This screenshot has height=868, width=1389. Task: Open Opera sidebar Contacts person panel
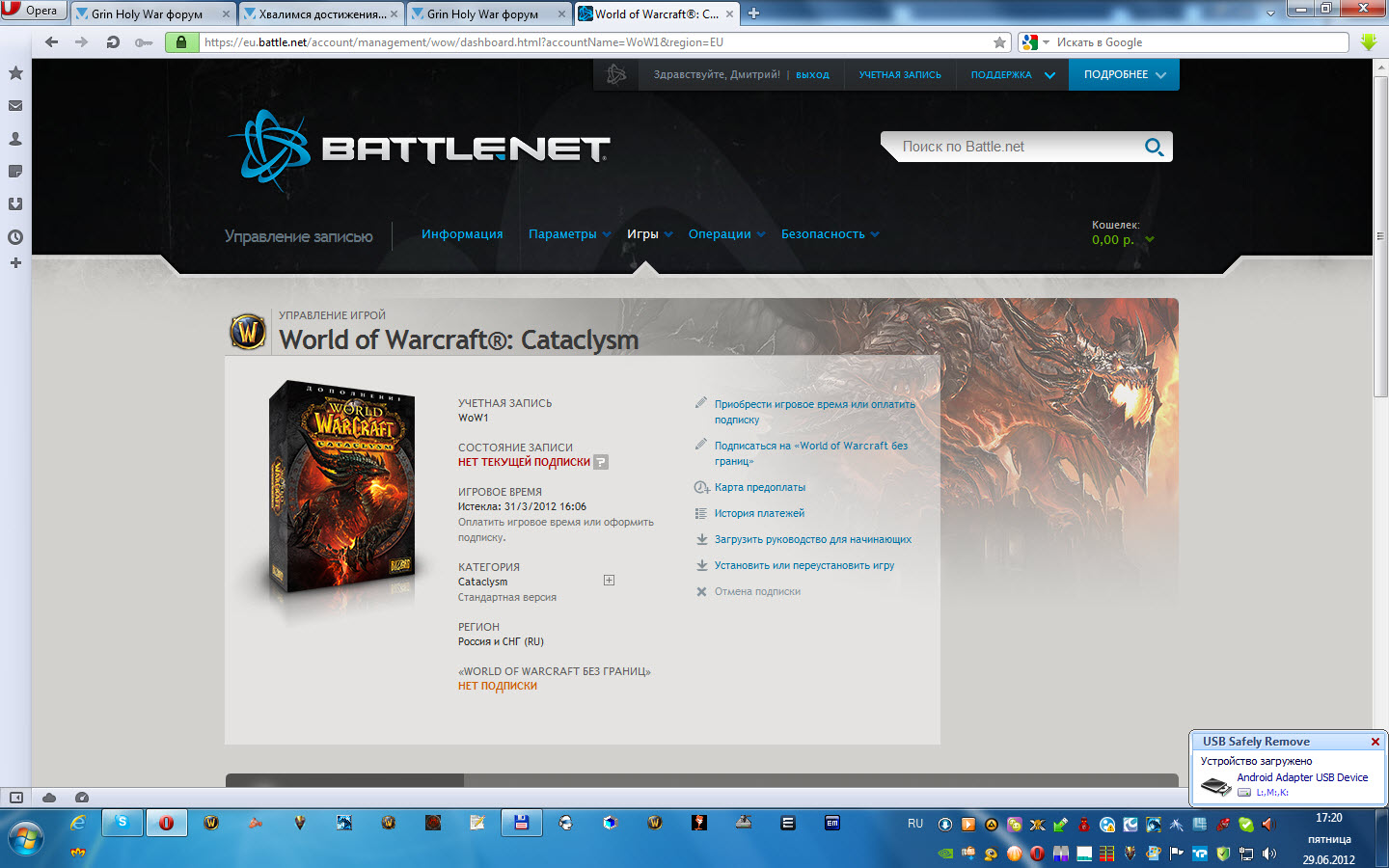coord(15,139)
